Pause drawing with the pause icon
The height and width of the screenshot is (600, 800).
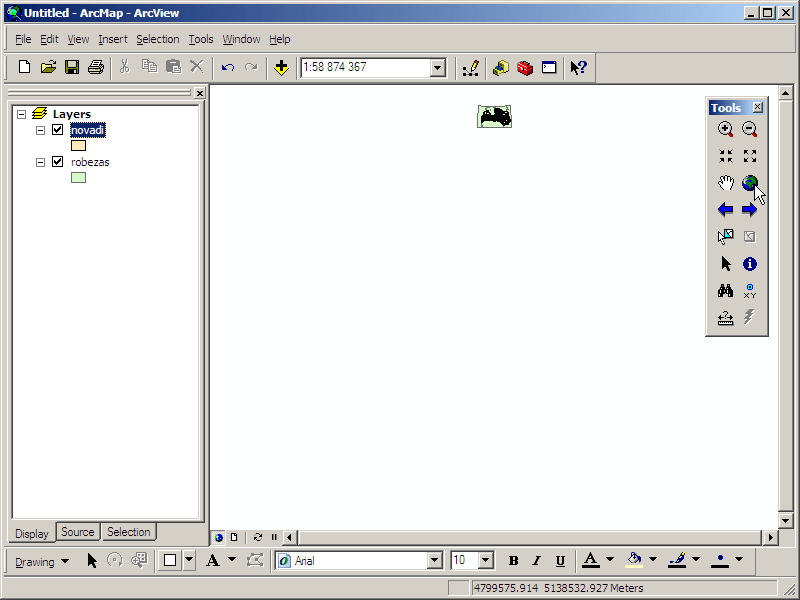274,537
